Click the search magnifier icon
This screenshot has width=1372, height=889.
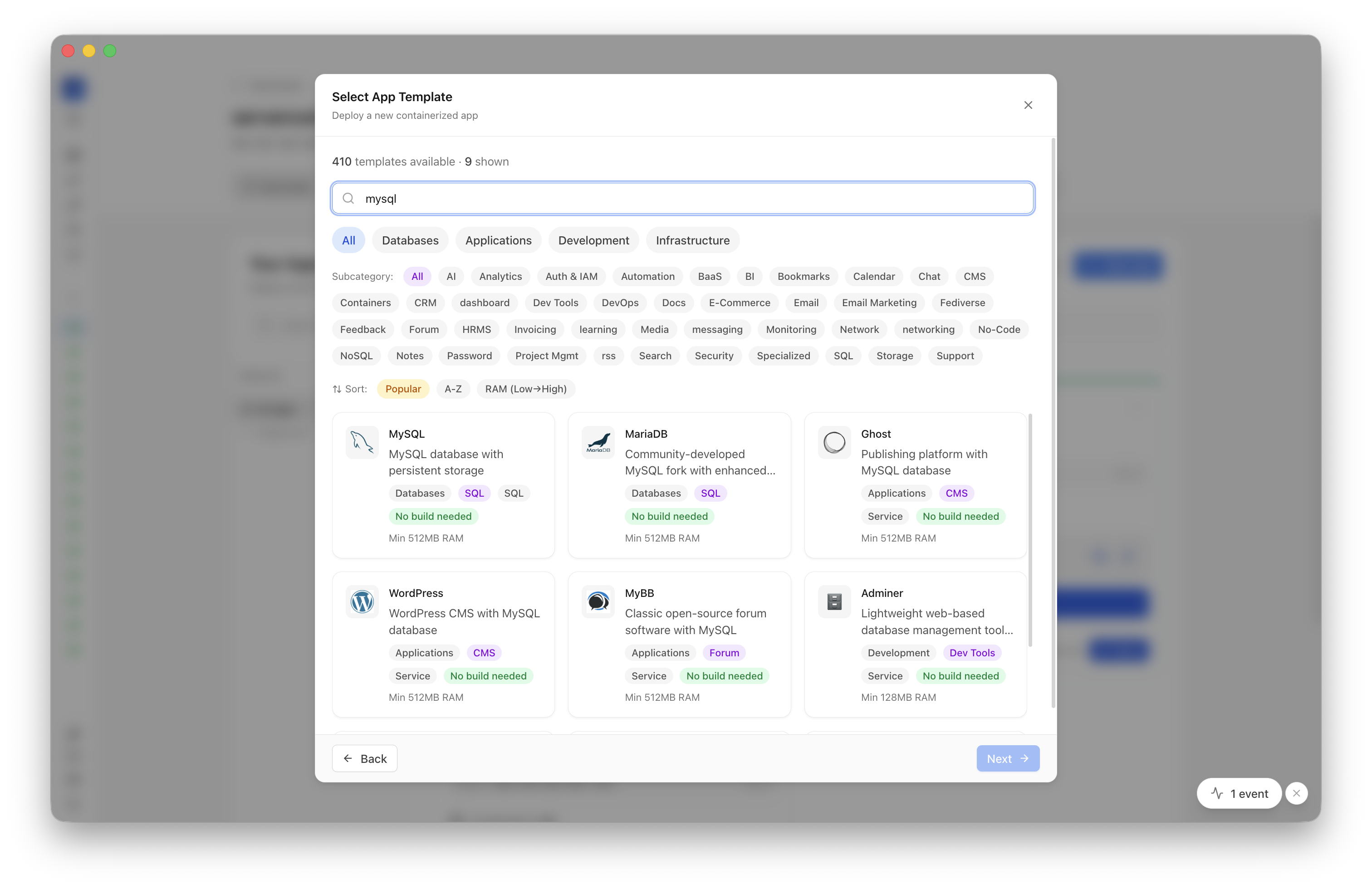pos(348,198)
